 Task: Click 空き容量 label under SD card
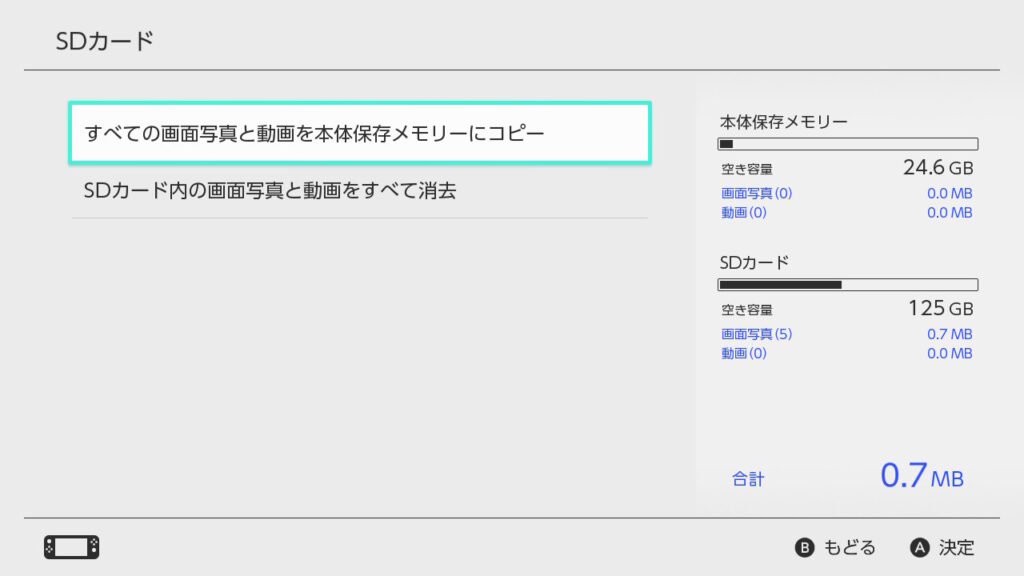(746, 310)
